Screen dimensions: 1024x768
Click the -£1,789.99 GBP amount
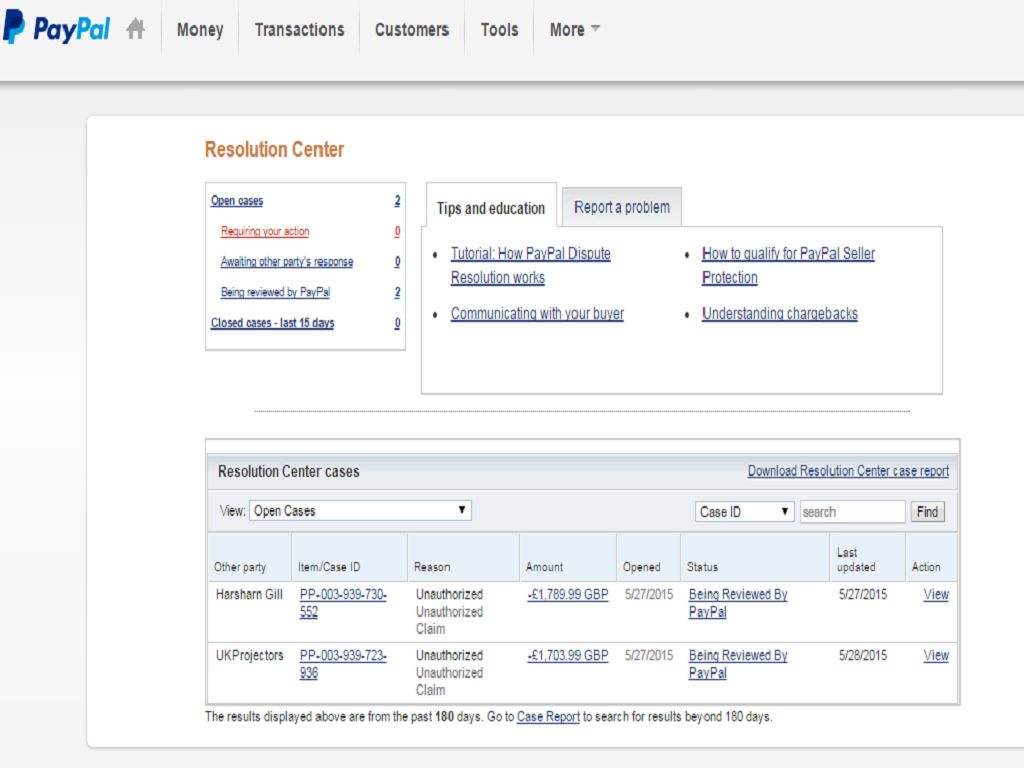tap(568, 595)
